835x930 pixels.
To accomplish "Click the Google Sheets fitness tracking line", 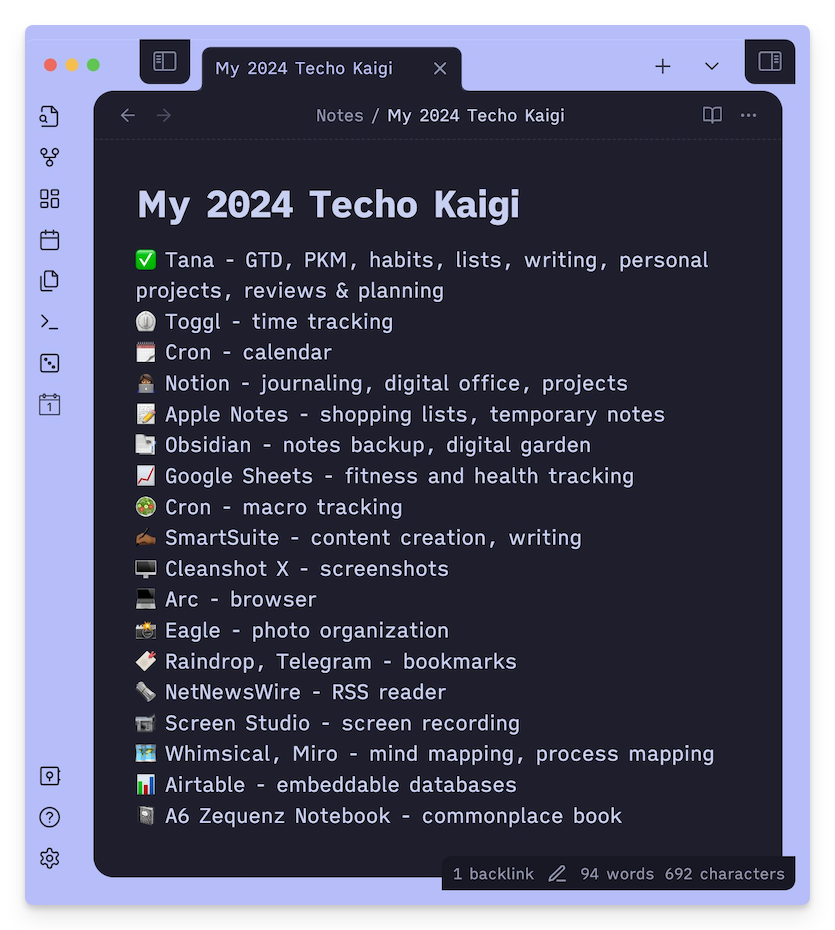I will point(384,476).
